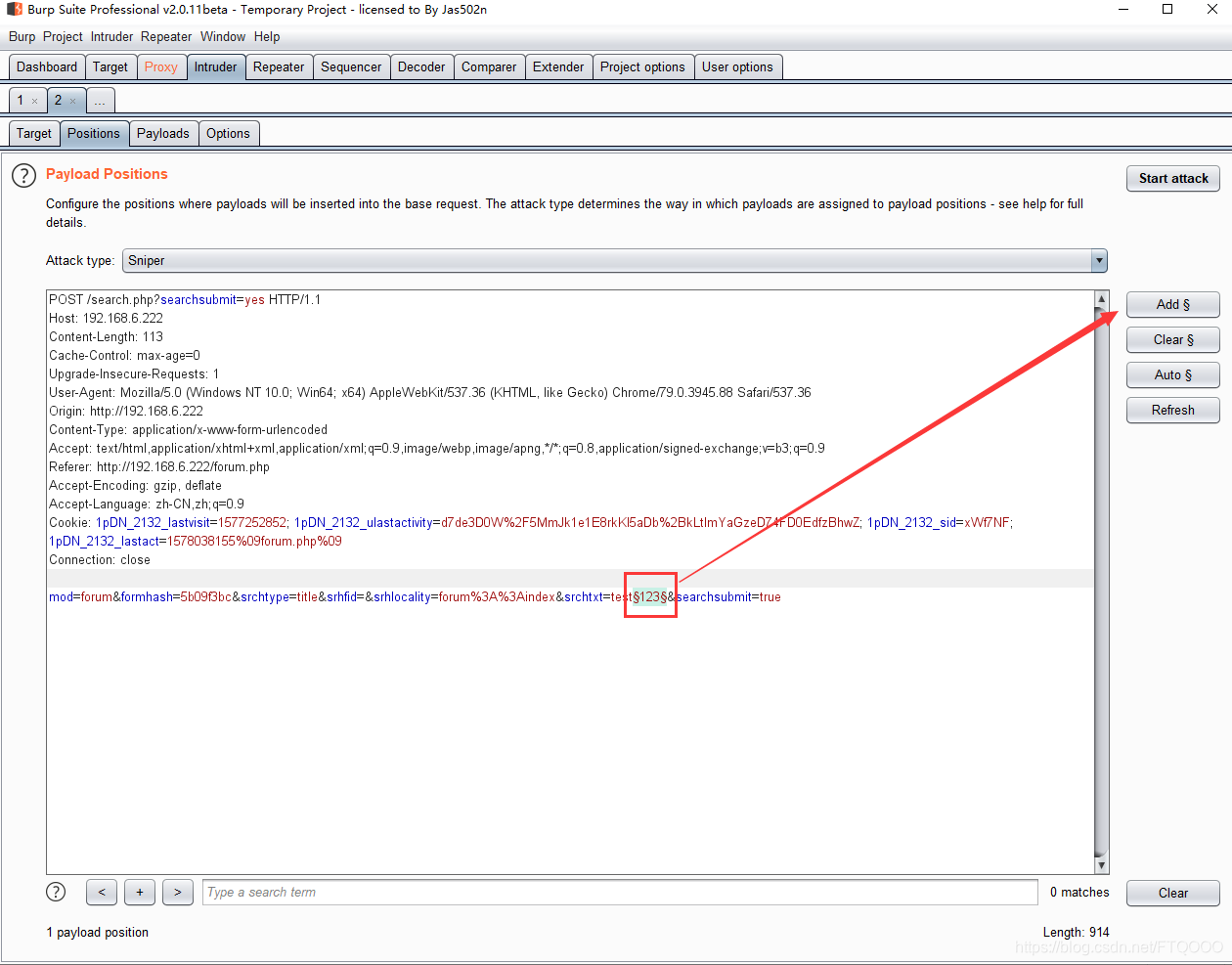Close Intruder attack tab 2

click(x=72, y=101)
